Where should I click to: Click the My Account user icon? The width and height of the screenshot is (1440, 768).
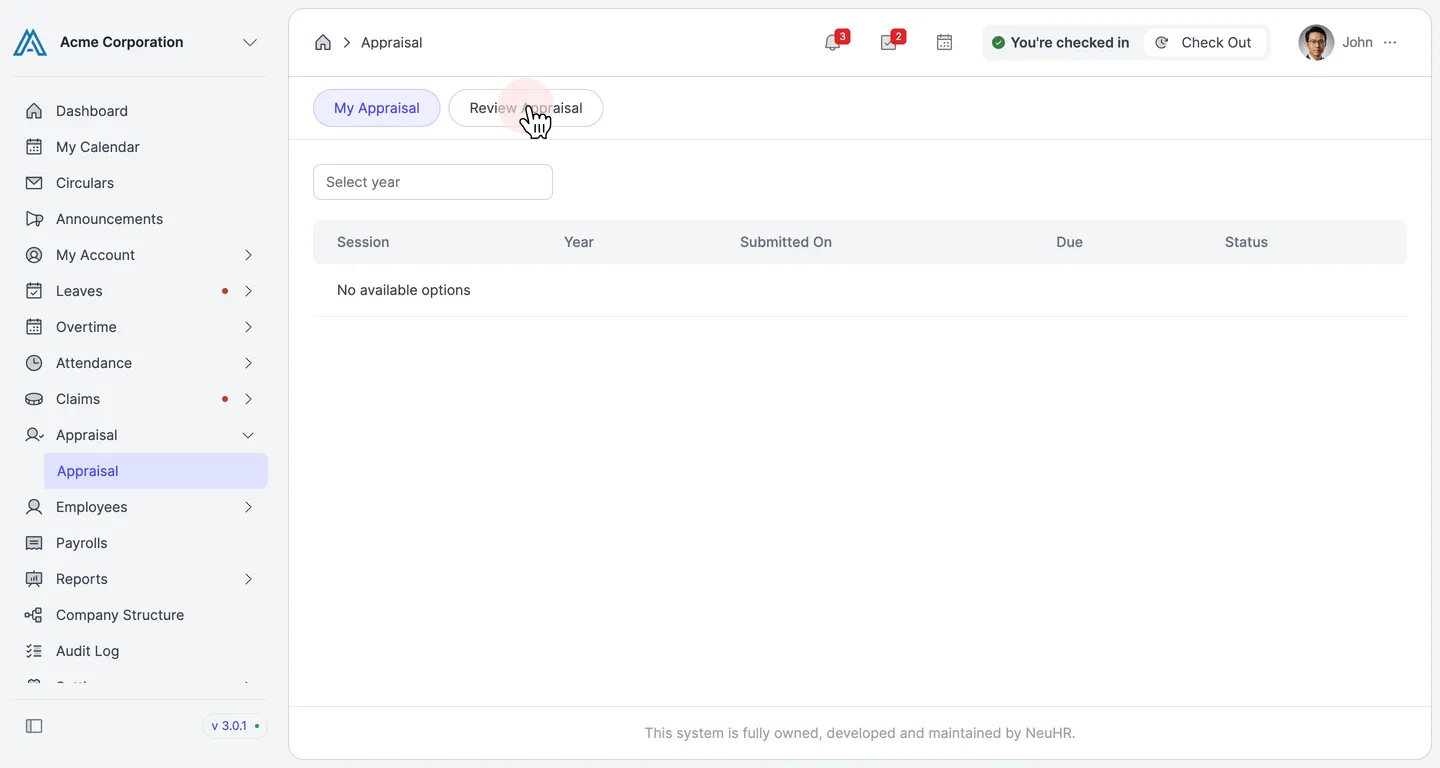[x=34, y=255]
